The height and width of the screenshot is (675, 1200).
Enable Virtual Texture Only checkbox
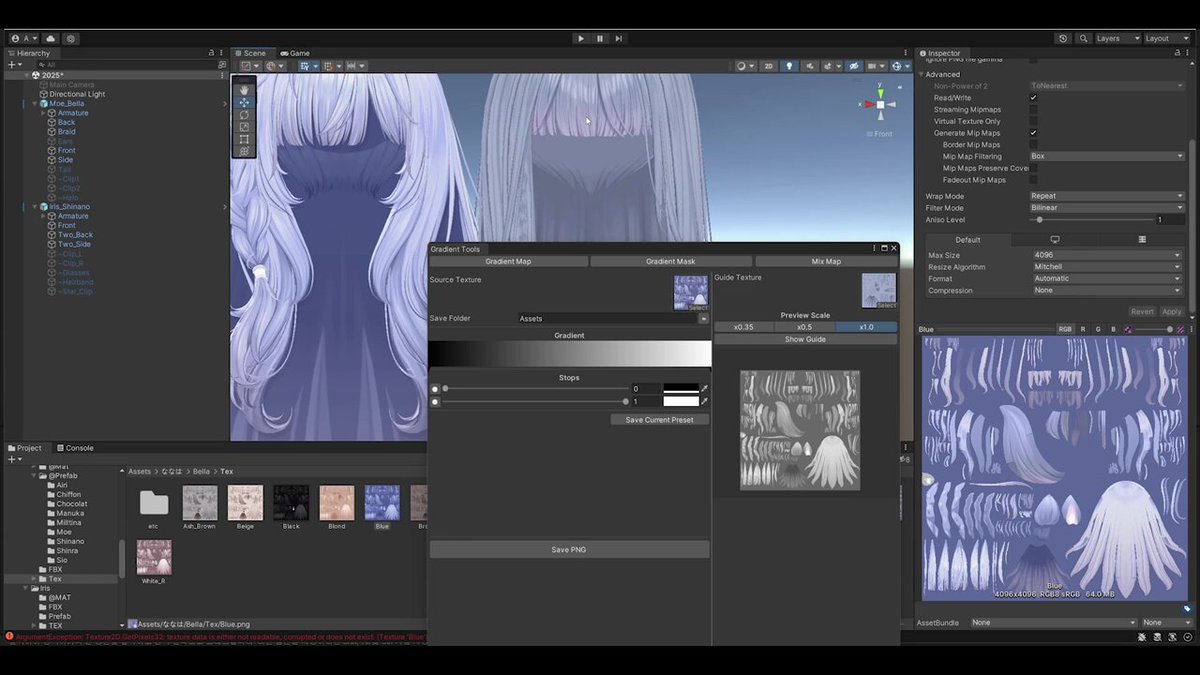[1033, 122]
